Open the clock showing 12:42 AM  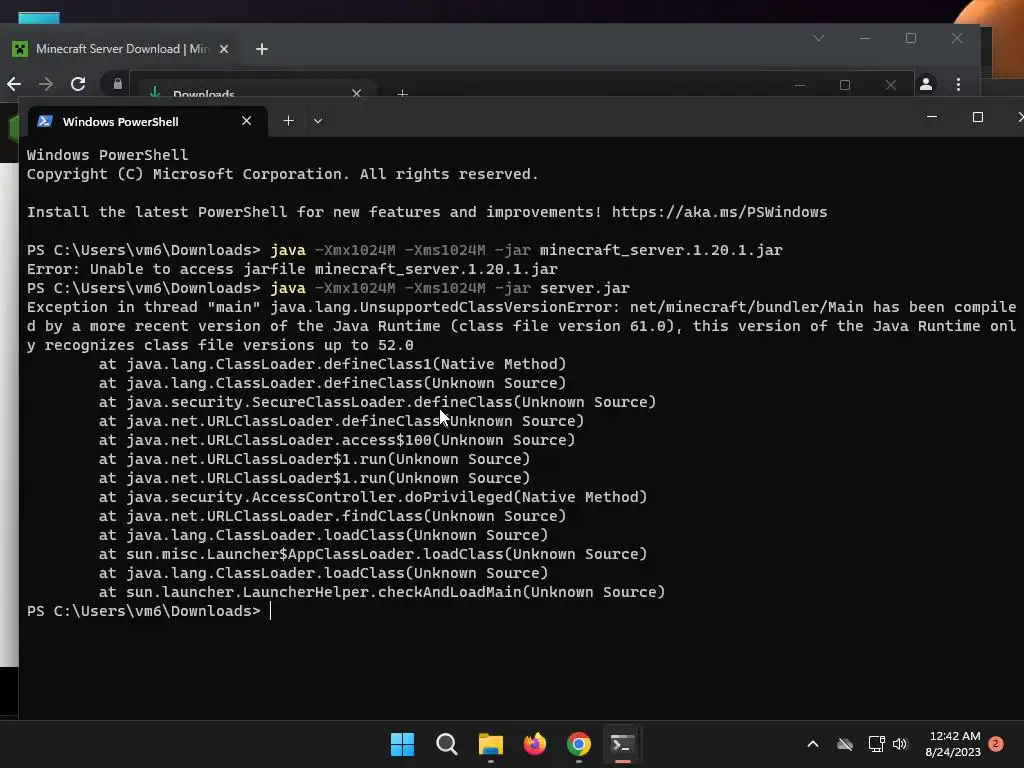(x=953, y=744)
